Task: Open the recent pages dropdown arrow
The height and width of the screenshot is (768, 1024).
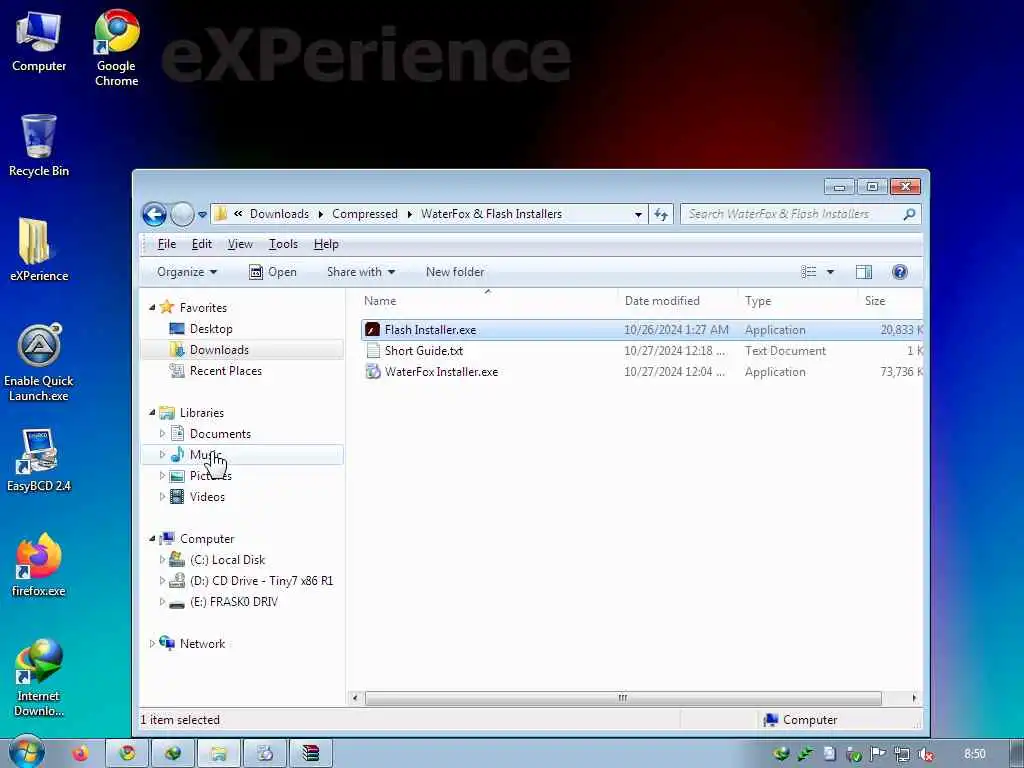Action: [x=202, y=214]
